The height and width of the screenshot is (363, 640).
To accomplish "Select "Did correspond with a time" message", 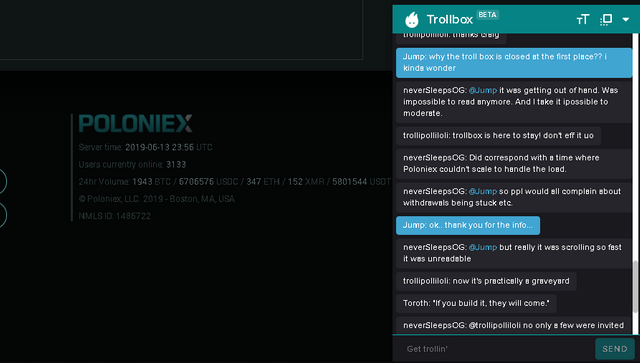I will tap(514, 163).
